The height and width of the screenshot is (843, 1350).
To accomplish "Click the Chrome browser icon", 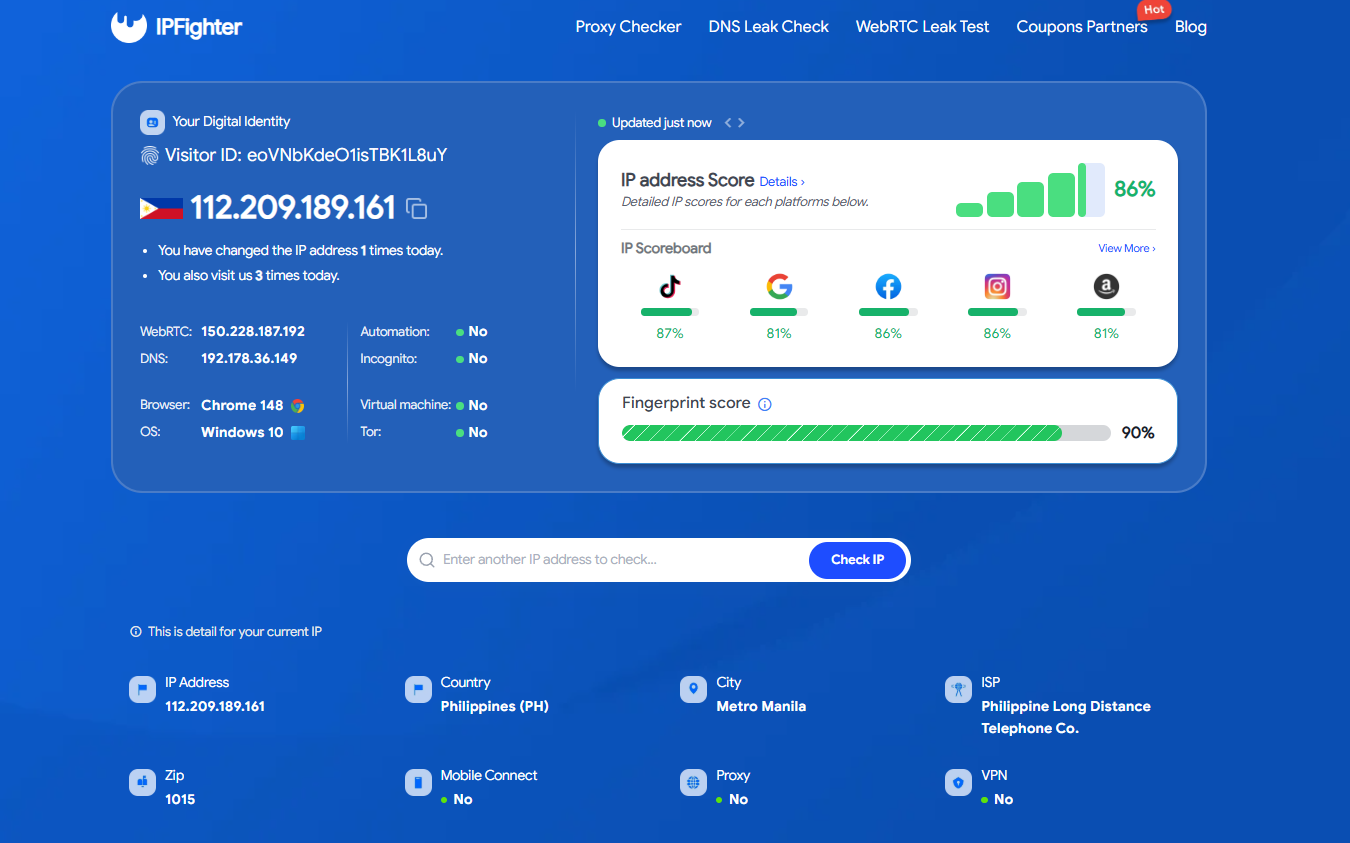I will [297, 406].
